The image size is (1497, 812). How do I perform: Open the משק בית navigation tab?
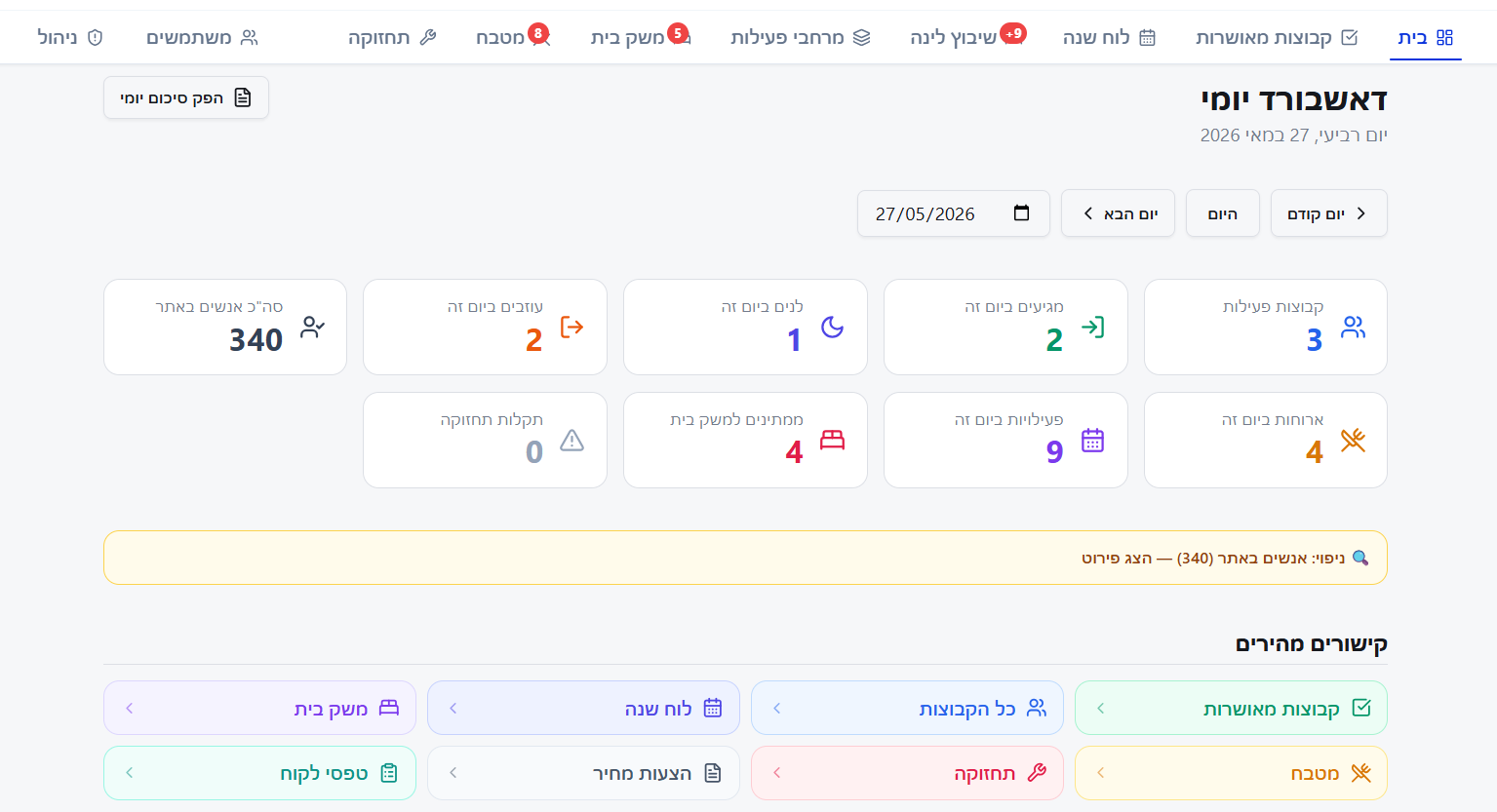tap(642, 37)
